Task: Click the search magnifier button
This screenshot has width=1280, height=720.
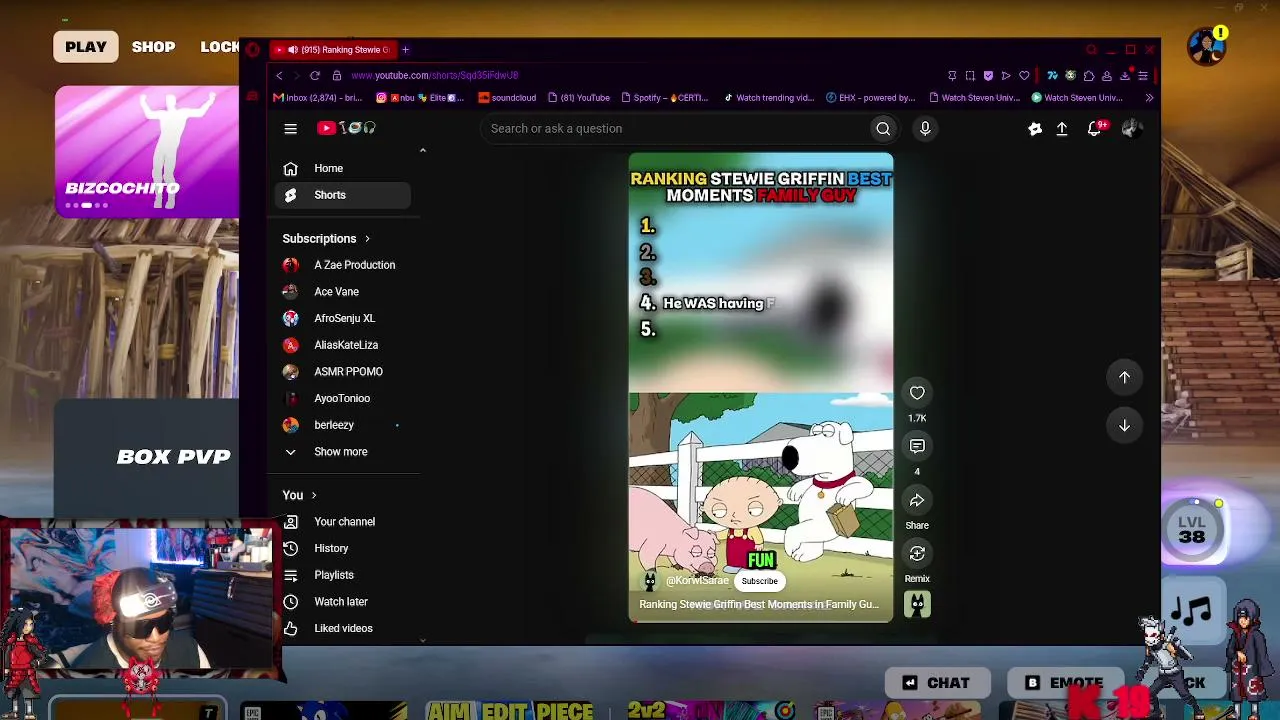Action: [883, 128]
